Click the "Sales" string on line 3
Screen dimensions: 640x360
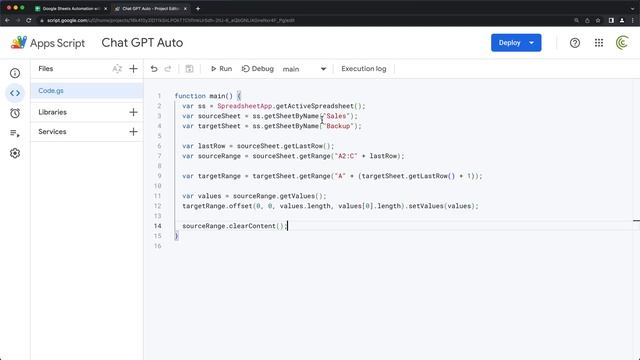336,116
